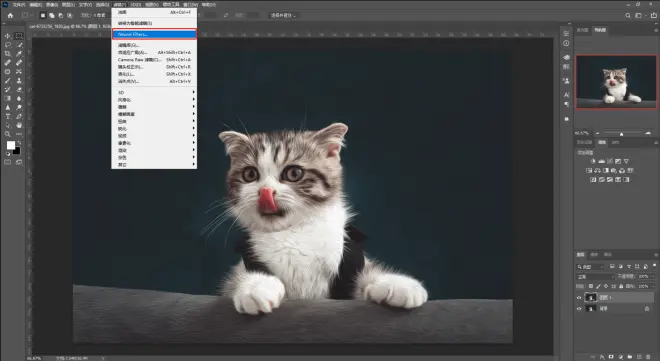
Task: Toggle pixel layer filter in Layers panel
Action: point(612,266)
